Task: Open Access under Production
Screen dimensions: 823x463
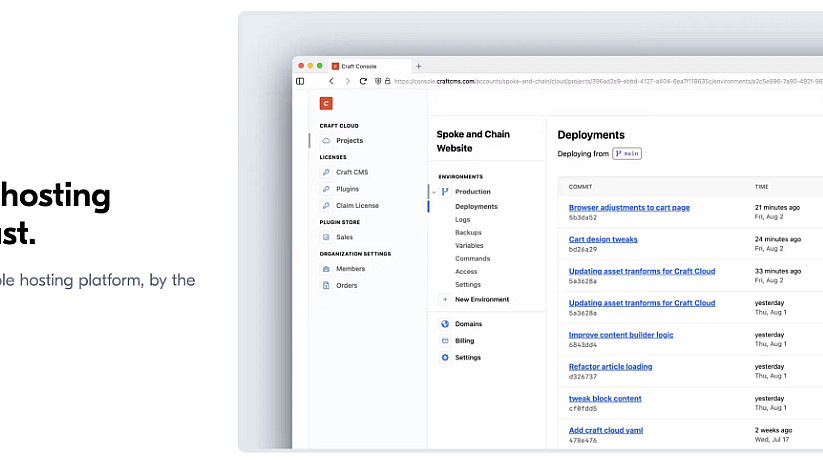Action: [466, 272]
